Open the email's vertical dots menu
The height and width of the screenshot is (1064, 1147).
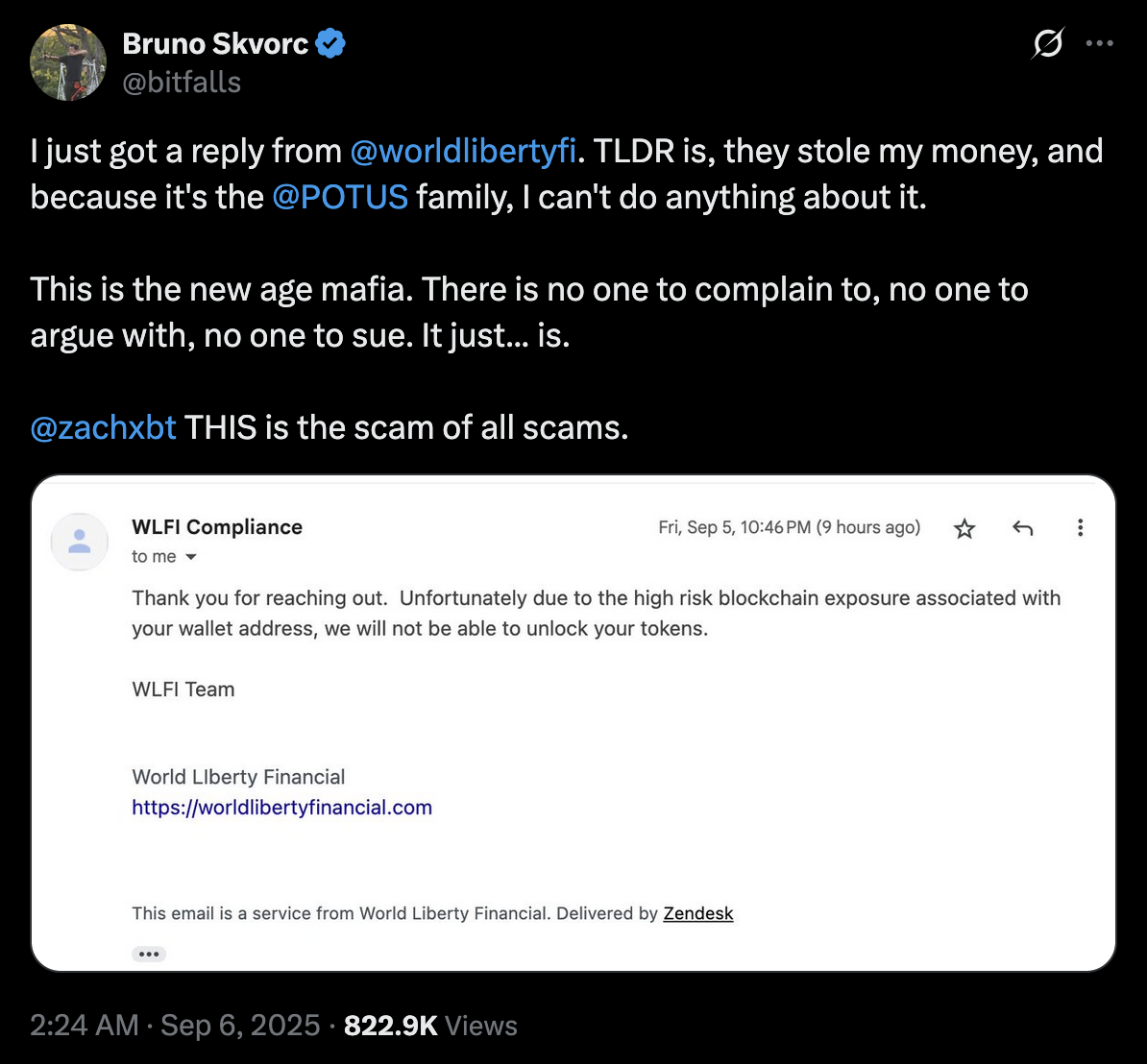tap(1081, 527)
